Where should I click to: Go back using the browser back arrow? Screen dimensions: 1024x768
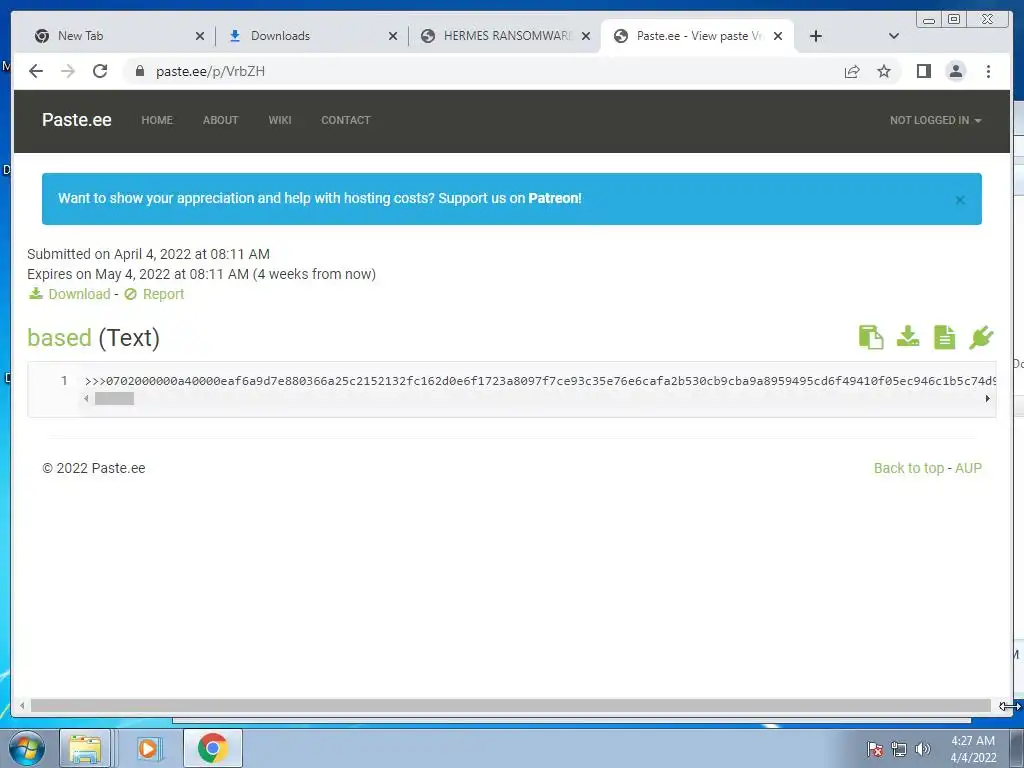[x=36, y=71]
